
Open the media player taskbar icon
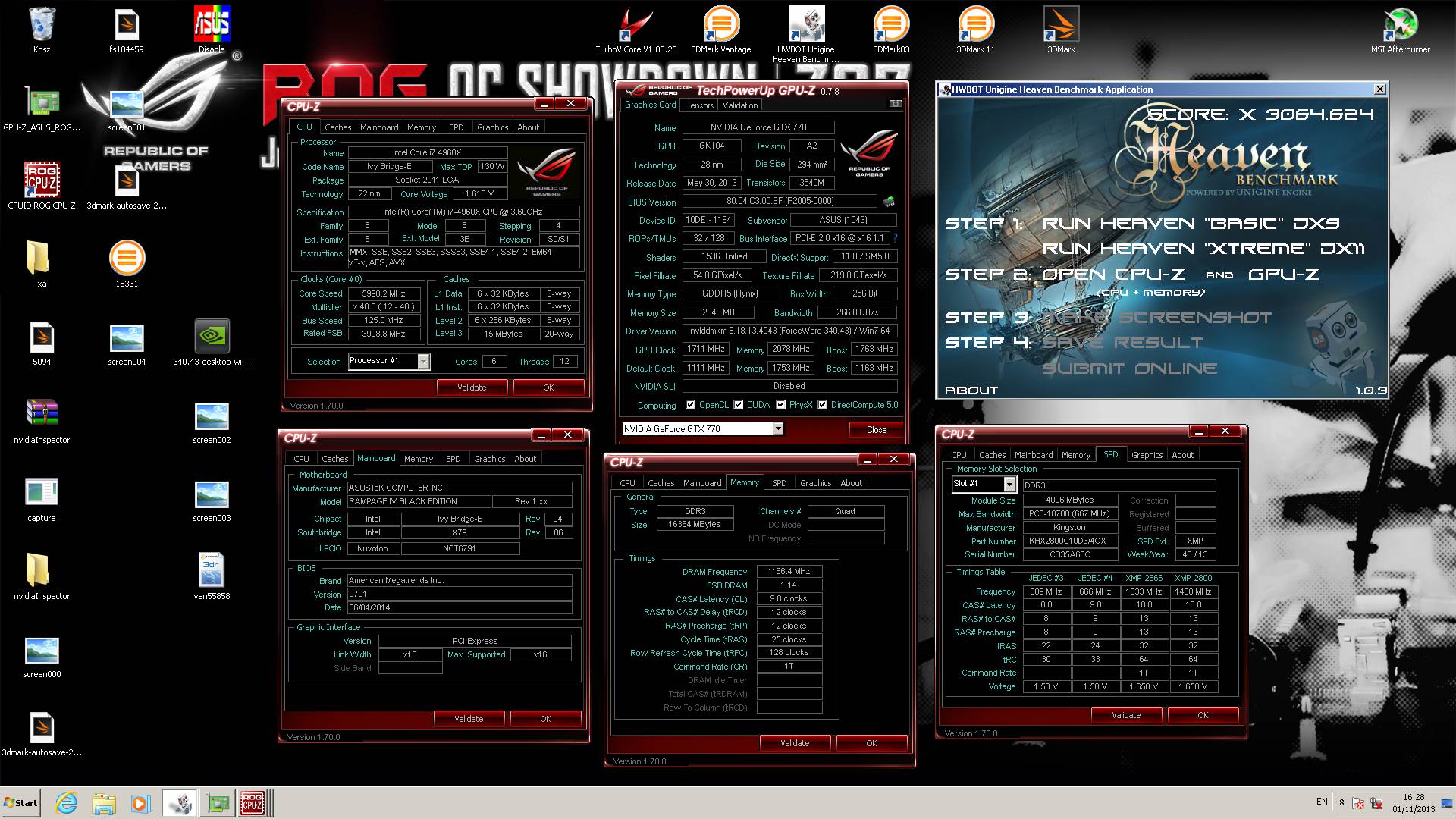pos(140,803)
